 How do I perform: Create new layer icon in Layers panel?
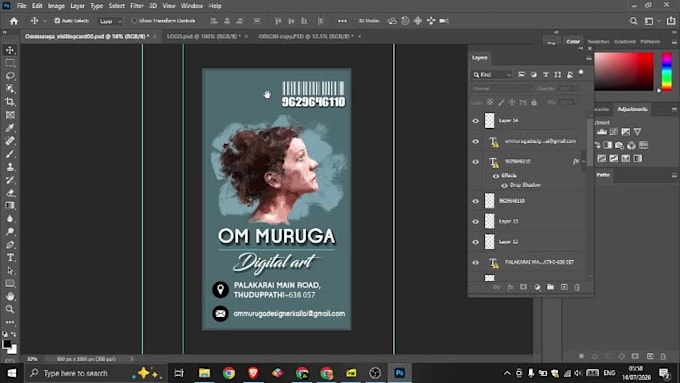click(x=564, y=287)
